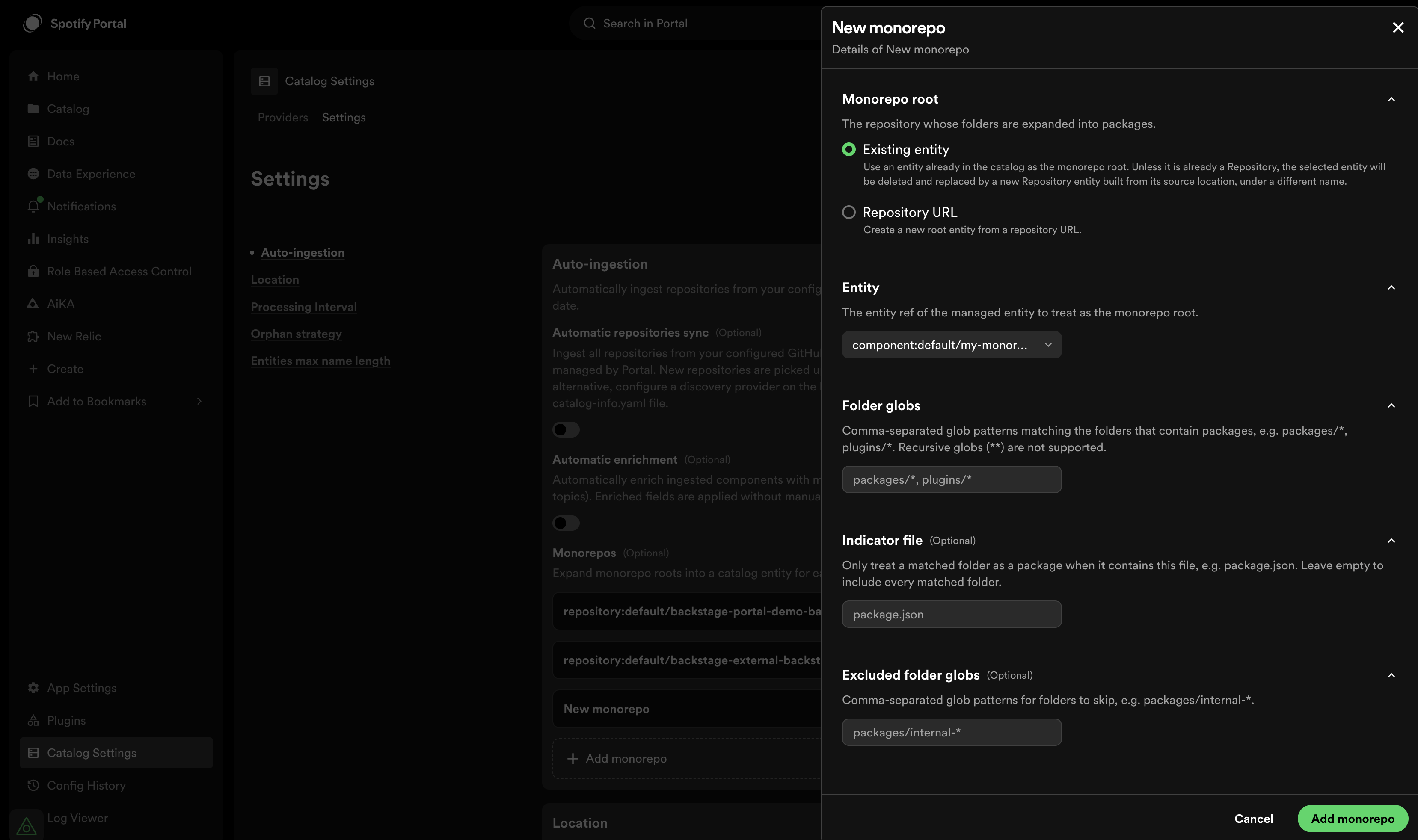The image size is (1418, 840).
Task: Jump to the Location section link
Action: (275, 280)
